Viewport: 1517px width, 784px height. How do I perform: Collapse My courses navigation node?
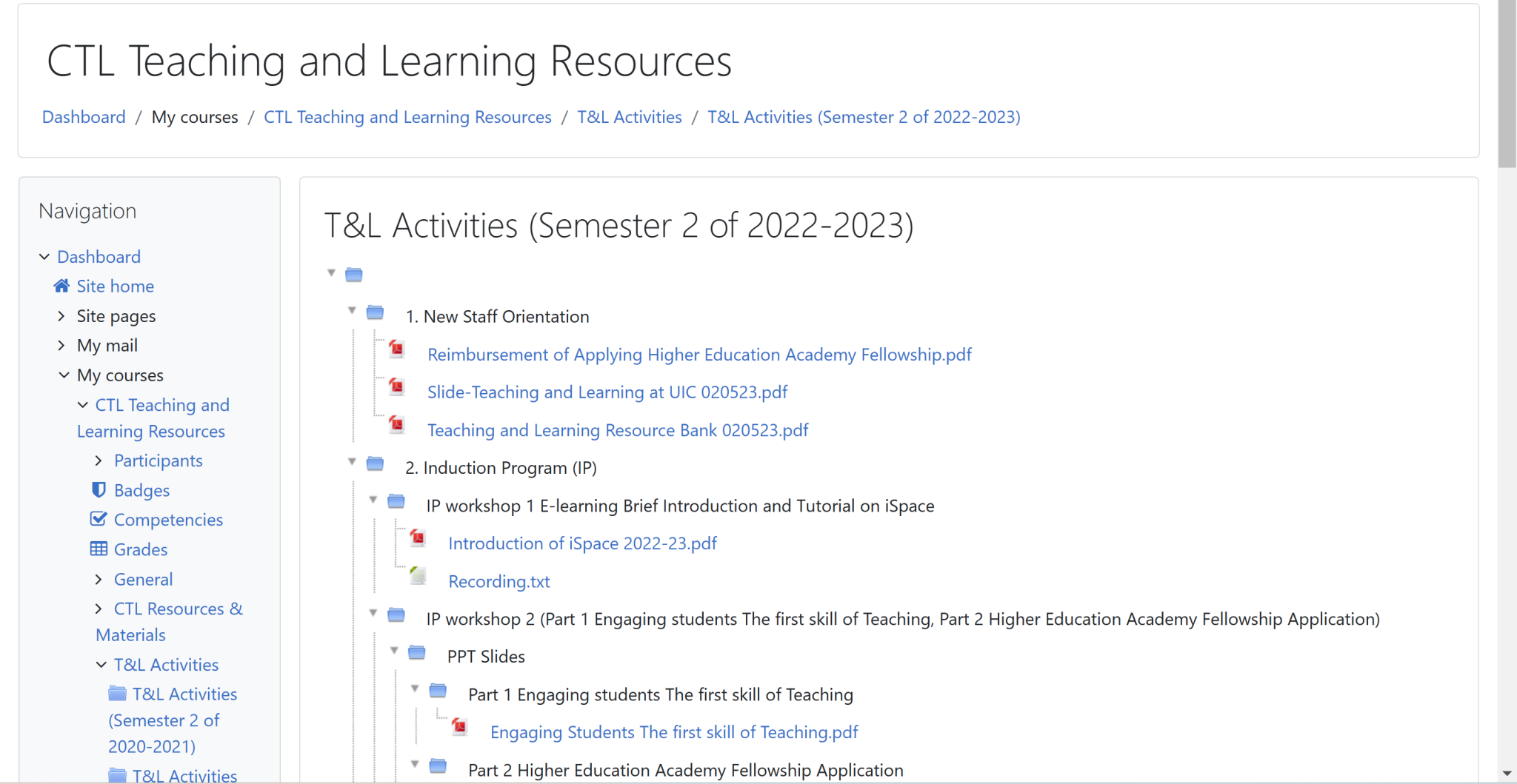64,375
